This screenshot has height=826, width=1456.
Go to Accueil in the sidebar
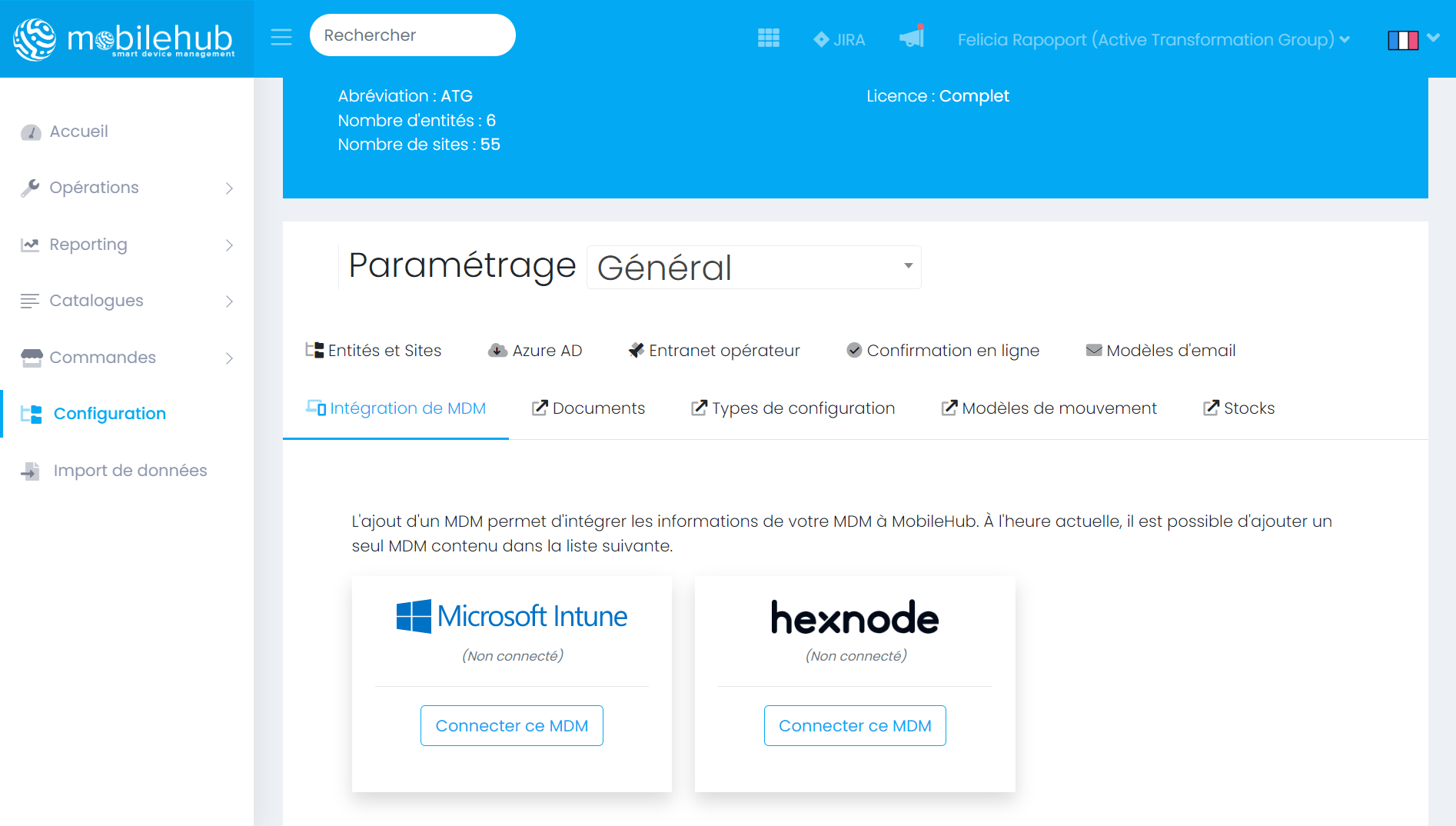tap(79, 132)
